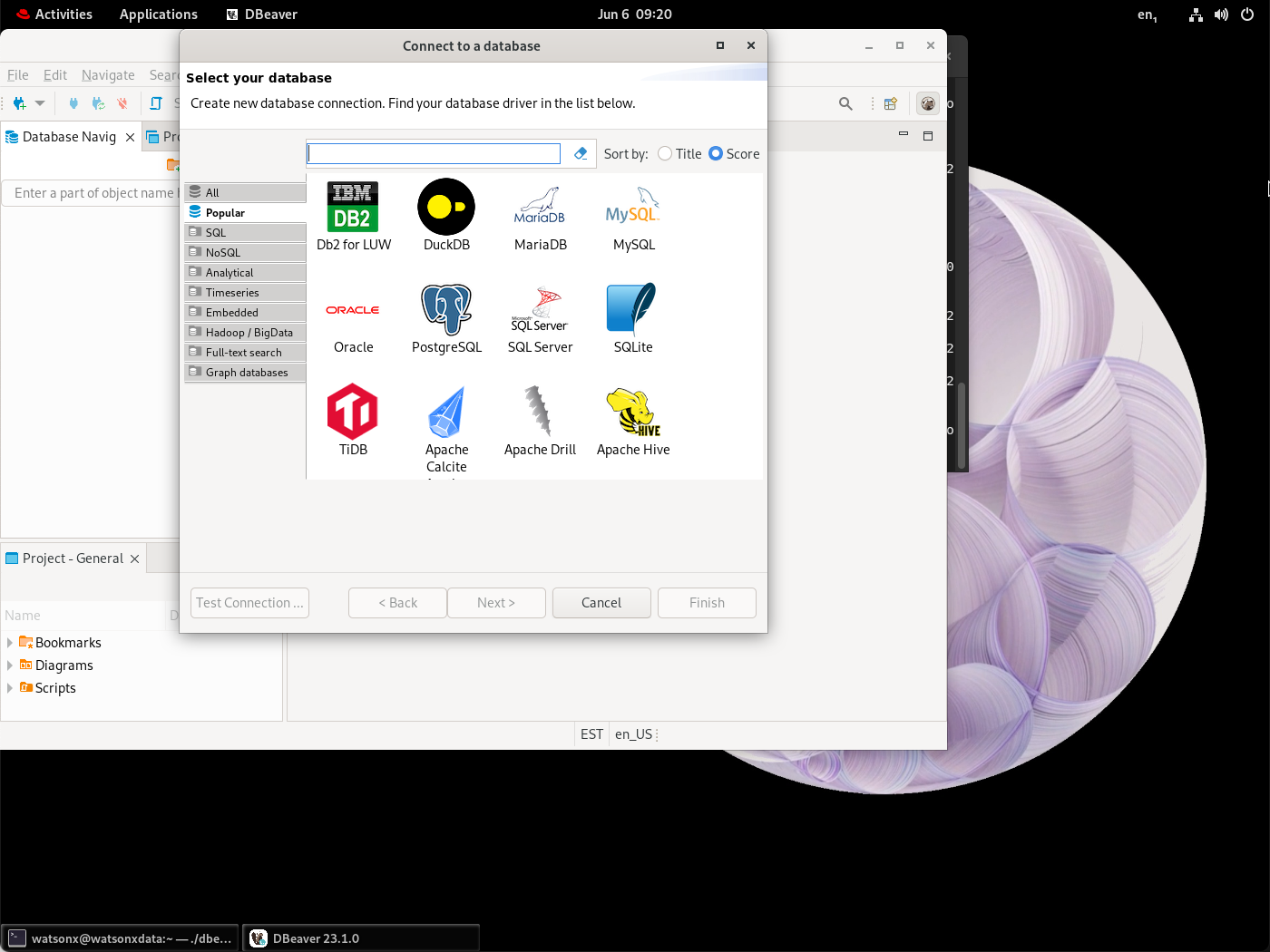Pick the SQL Server driver icon
The width and height of the screenshot is (1270, 952).
[540, 309]
